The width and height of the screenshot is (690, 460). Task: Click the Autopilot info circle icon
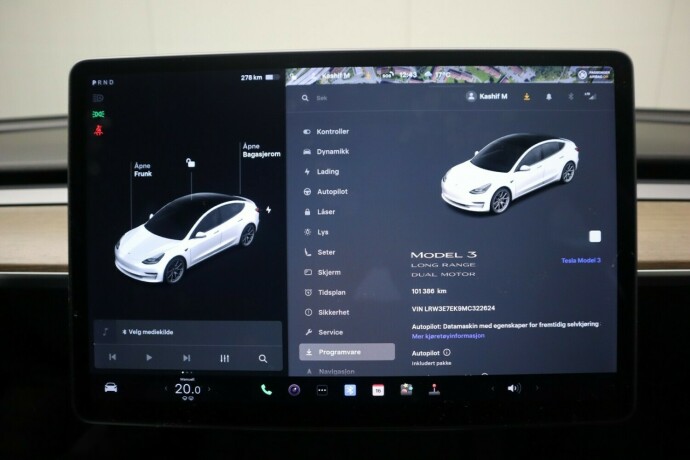pos(447,353)
